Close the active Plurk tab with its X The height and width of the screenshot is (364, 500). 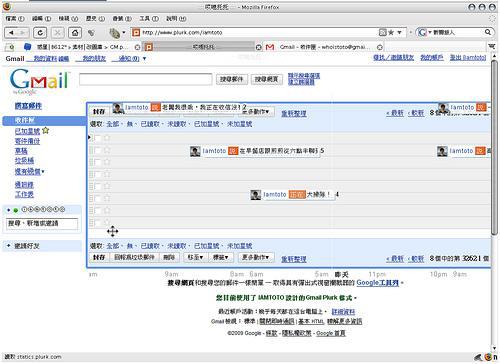[x=258, y=47]
